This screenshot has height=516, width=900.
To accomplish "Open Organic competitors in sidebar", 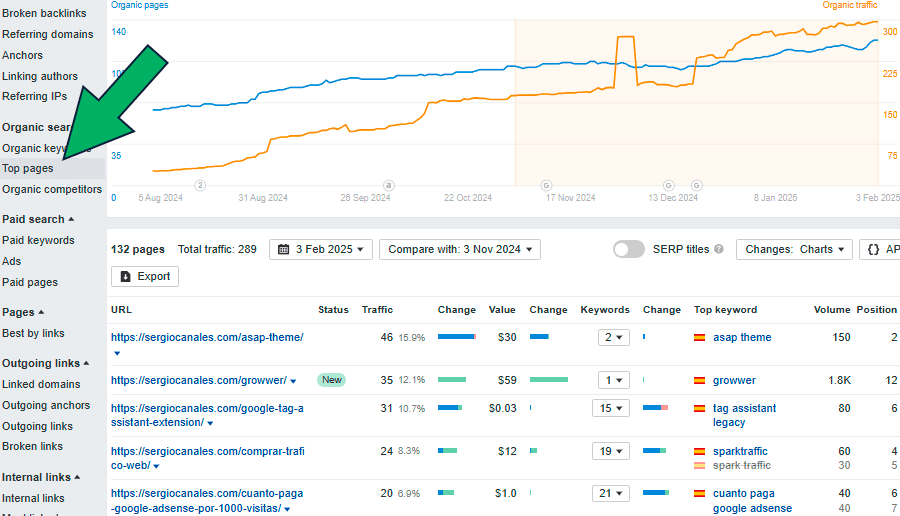I will pos(52,189).
